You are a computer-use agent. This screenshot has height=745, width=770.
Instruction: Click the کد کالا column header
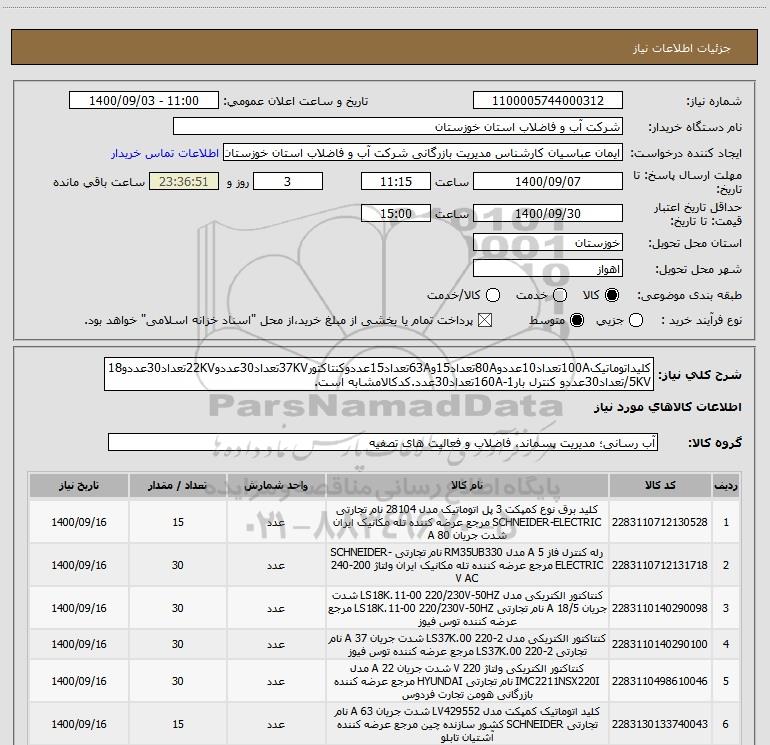(x=660, y=486)
